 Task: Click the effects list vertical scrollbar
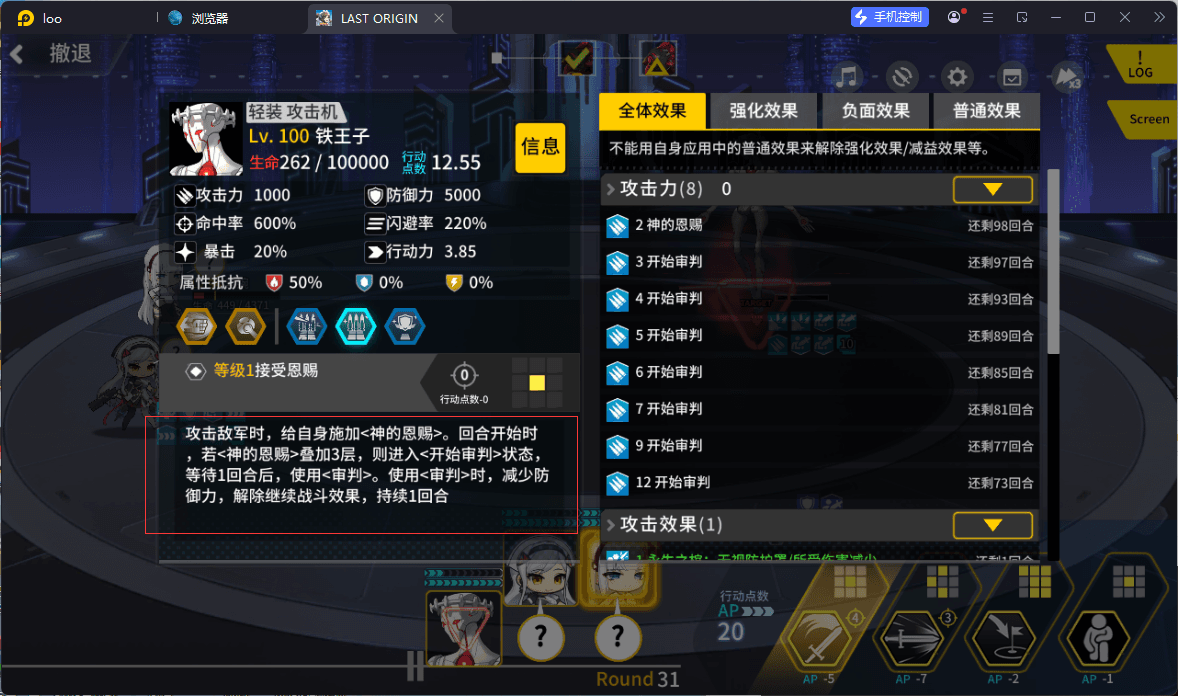(x=1053, y=262)
